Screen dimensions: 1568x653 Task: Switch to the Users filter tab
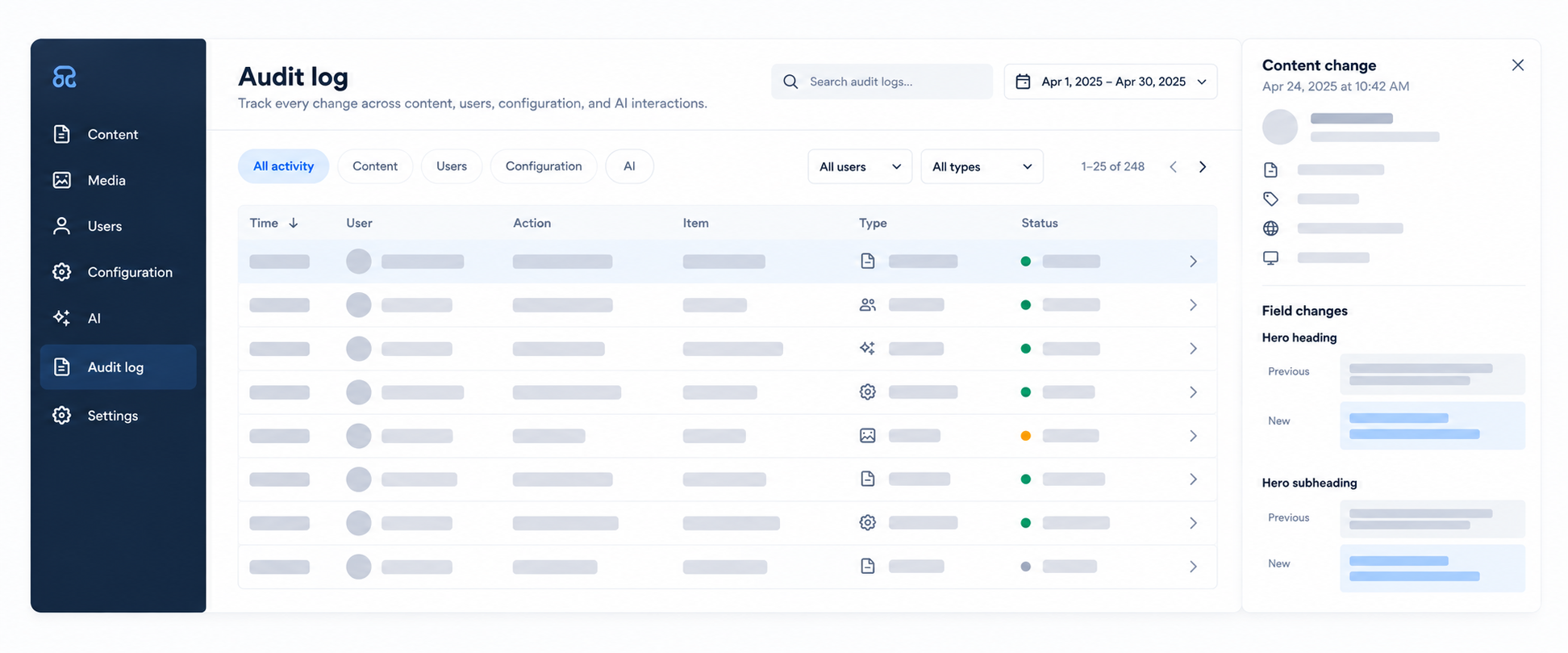point(452,166)
